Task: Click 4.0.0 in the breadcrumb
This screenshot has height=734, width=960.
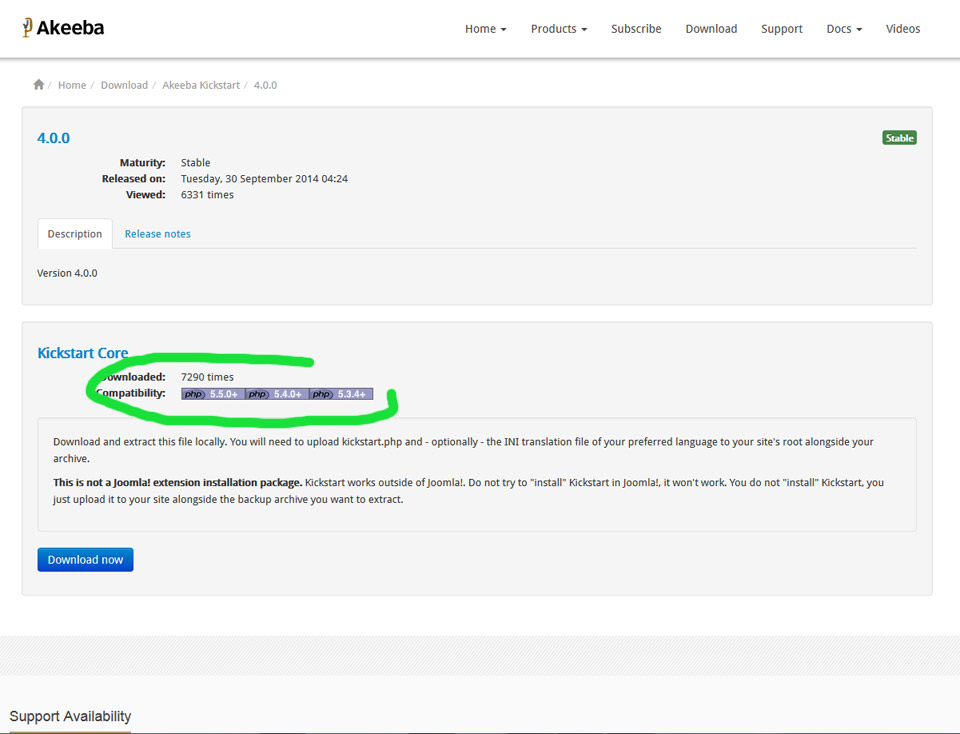Action: [x=265, y=85]
